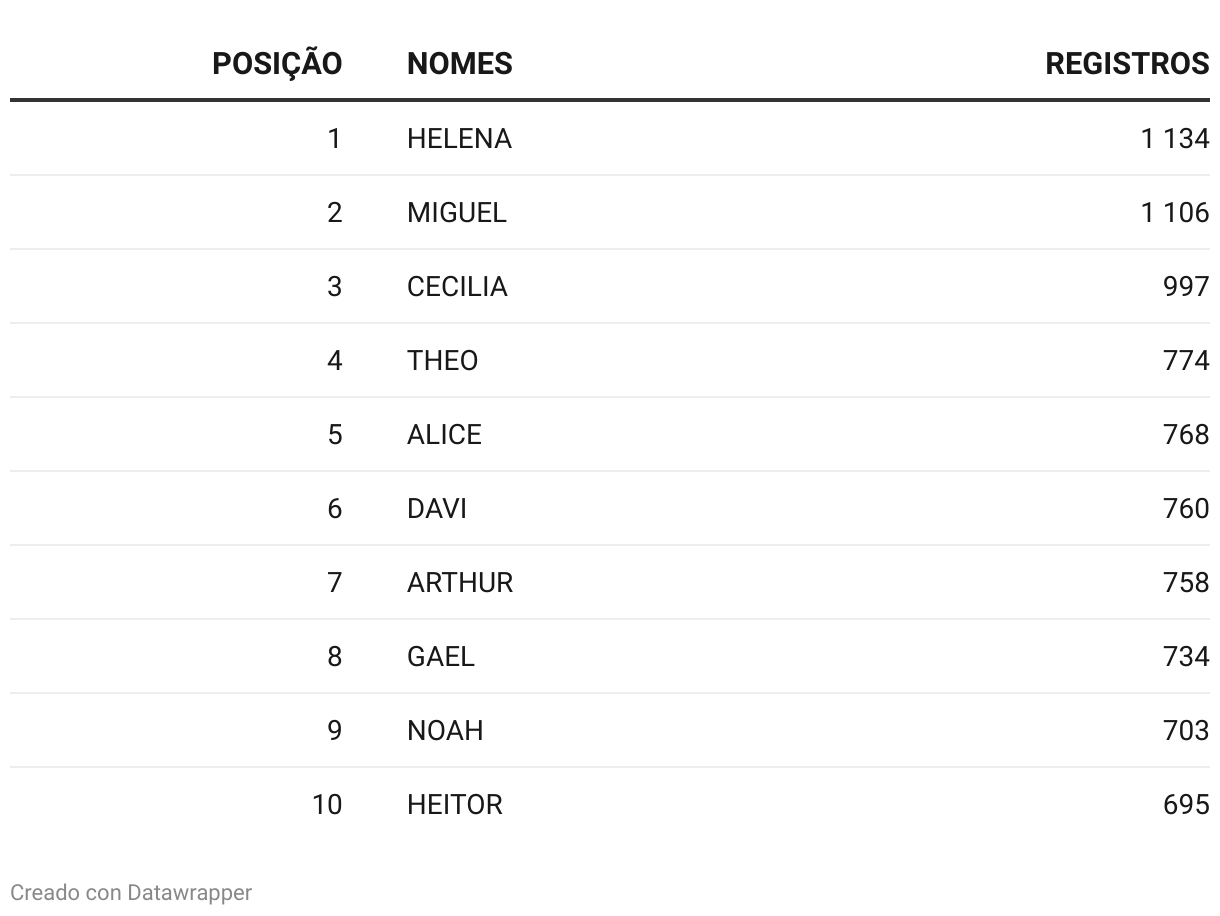1220x916 pixels.
Task: Click the registros value 997
Action: 1186,287
